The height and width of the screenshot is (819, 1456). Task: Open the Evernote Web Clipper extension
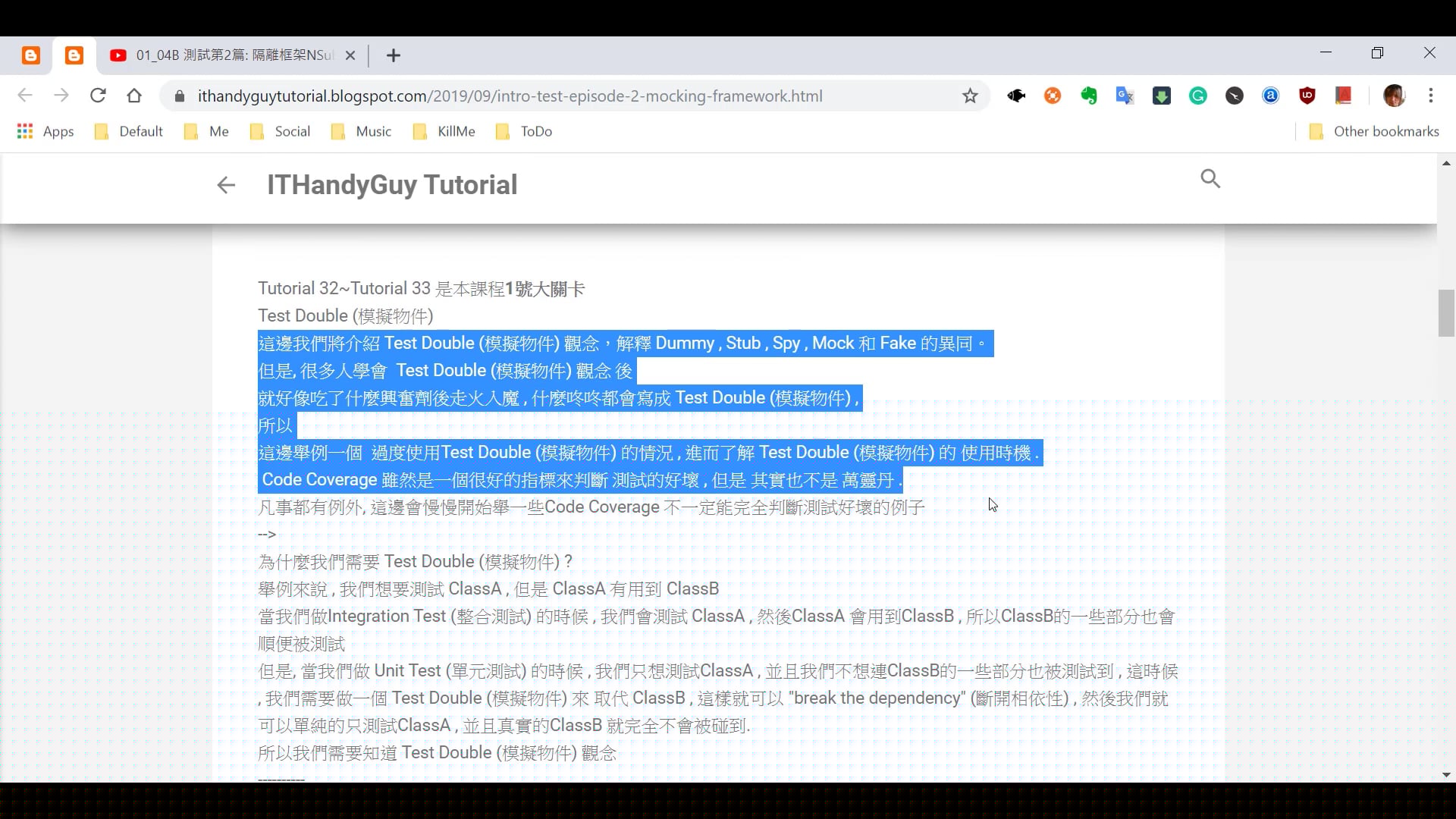(1088, 96)
